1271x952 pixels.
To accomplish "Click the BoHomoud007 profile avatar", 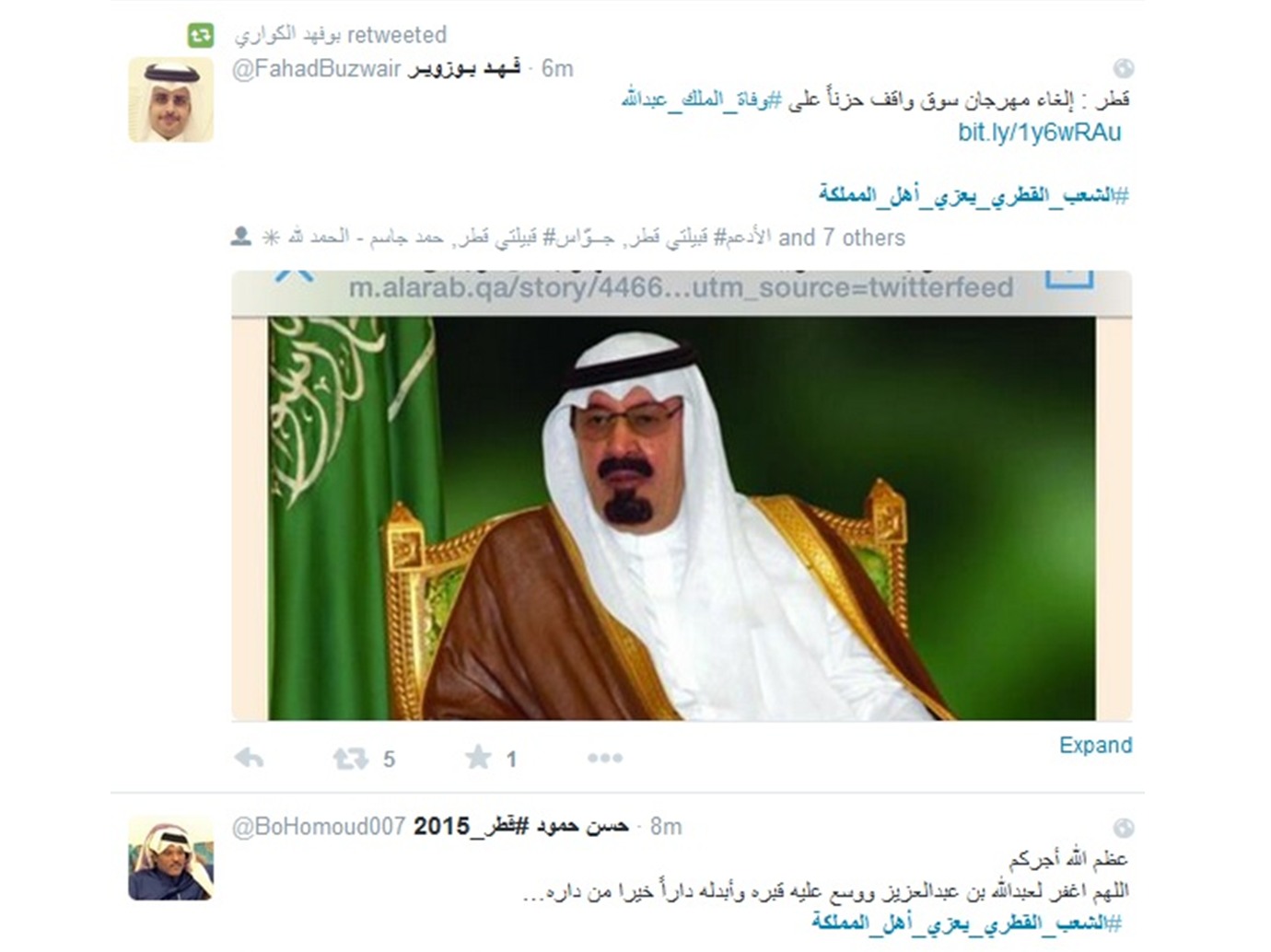I will click(x=171, y=857).
